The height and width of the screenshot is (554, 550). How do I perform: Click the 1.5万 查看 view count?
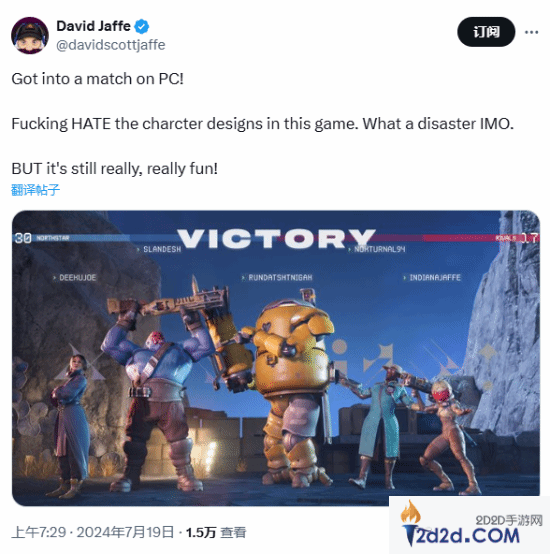216,532
